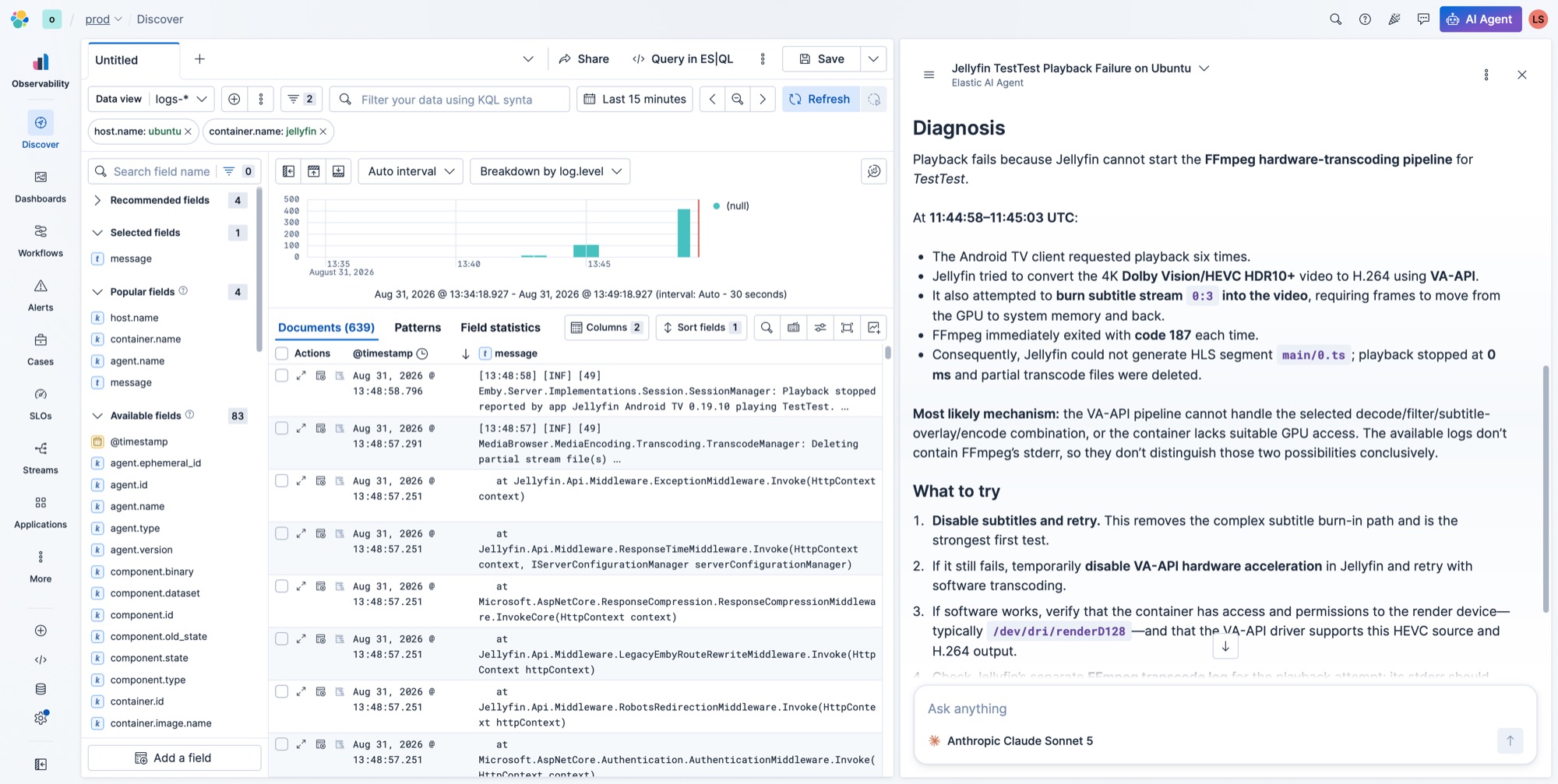Image resolution: width=1558 pixels, height=784 pixels.
Task: Open the feedback chat icon in the header
Action: pyautogui.click(x=1423, y=19)
